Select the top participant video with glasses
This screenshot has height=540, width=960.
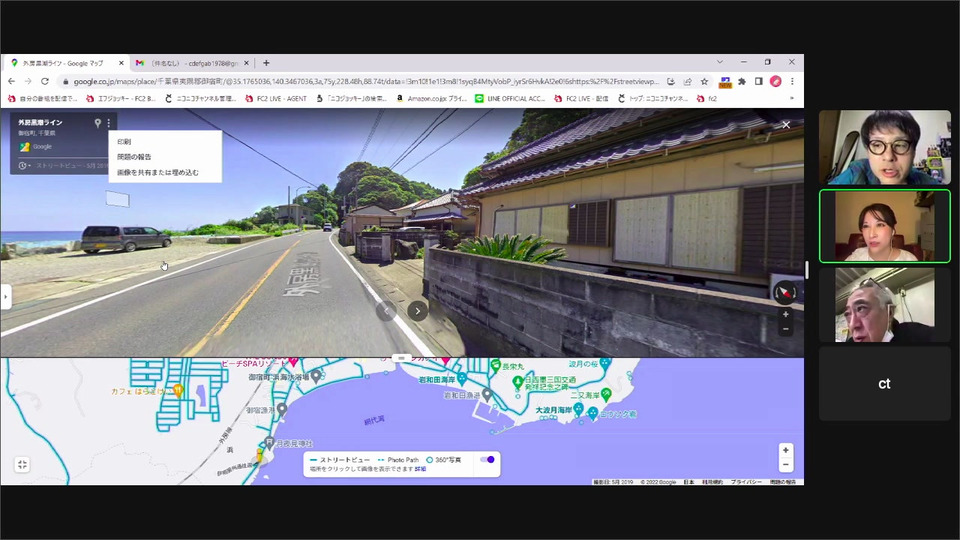click(x=885, y=148)
